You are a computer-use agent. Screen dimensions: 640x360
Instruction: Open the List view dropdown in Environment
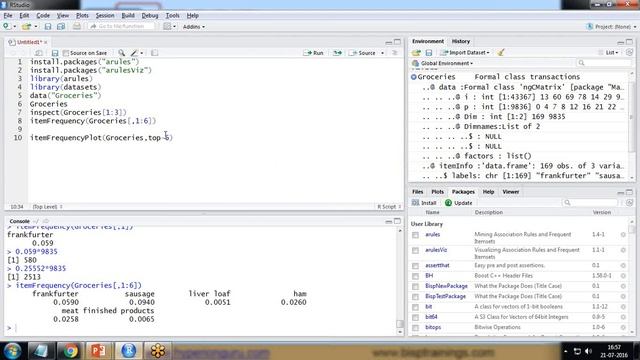pos(608,53)
